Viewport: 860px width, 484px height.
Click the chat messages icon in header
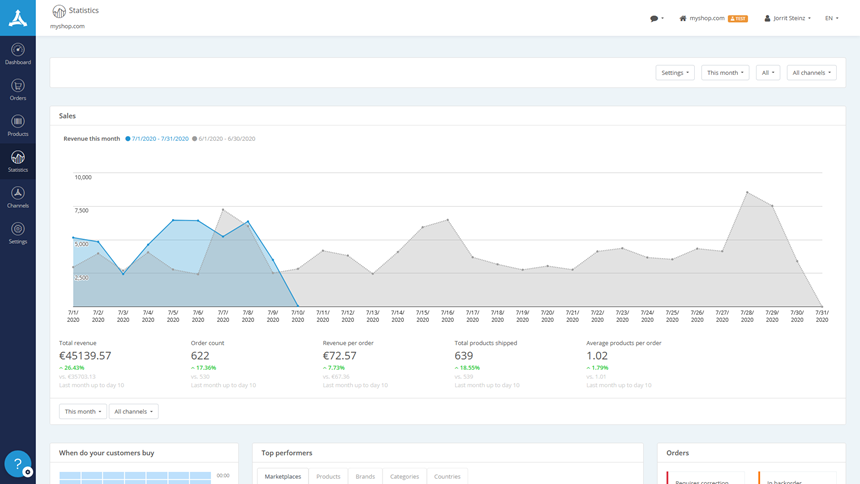click(656, 18)
